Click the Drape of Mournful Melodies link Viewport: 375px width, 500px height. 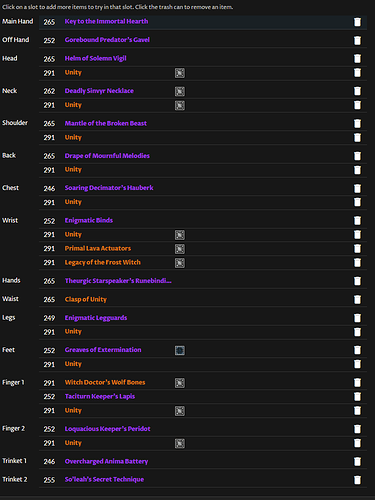pos(107,156)
